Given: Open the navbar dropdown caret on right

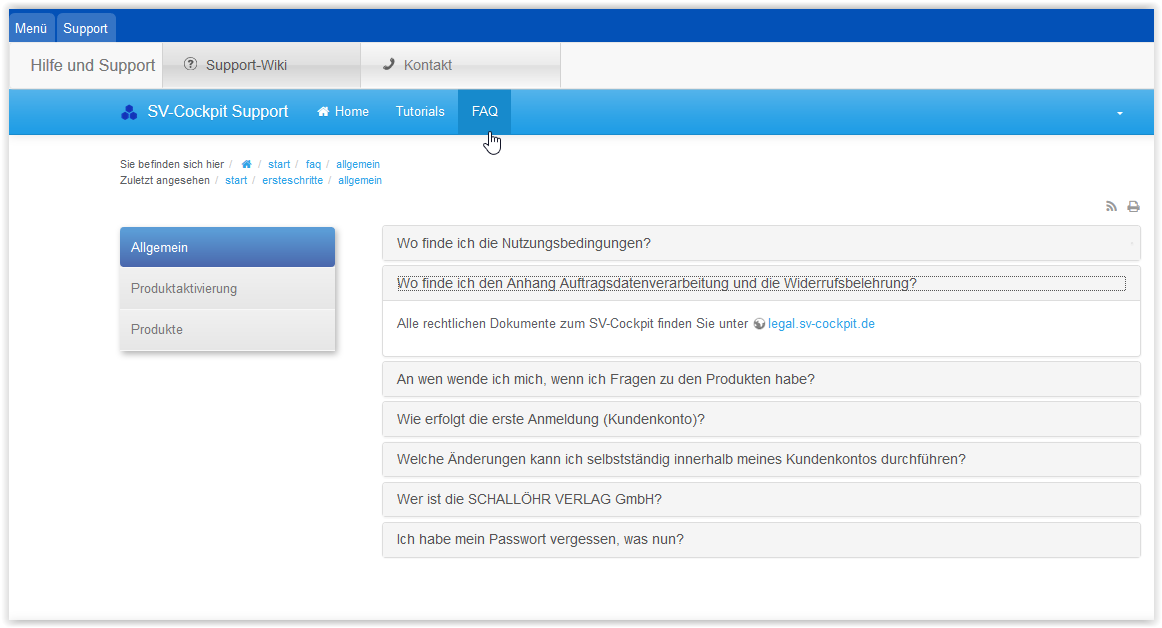Looking at the screenshot, I should [x=1120, y=113].
